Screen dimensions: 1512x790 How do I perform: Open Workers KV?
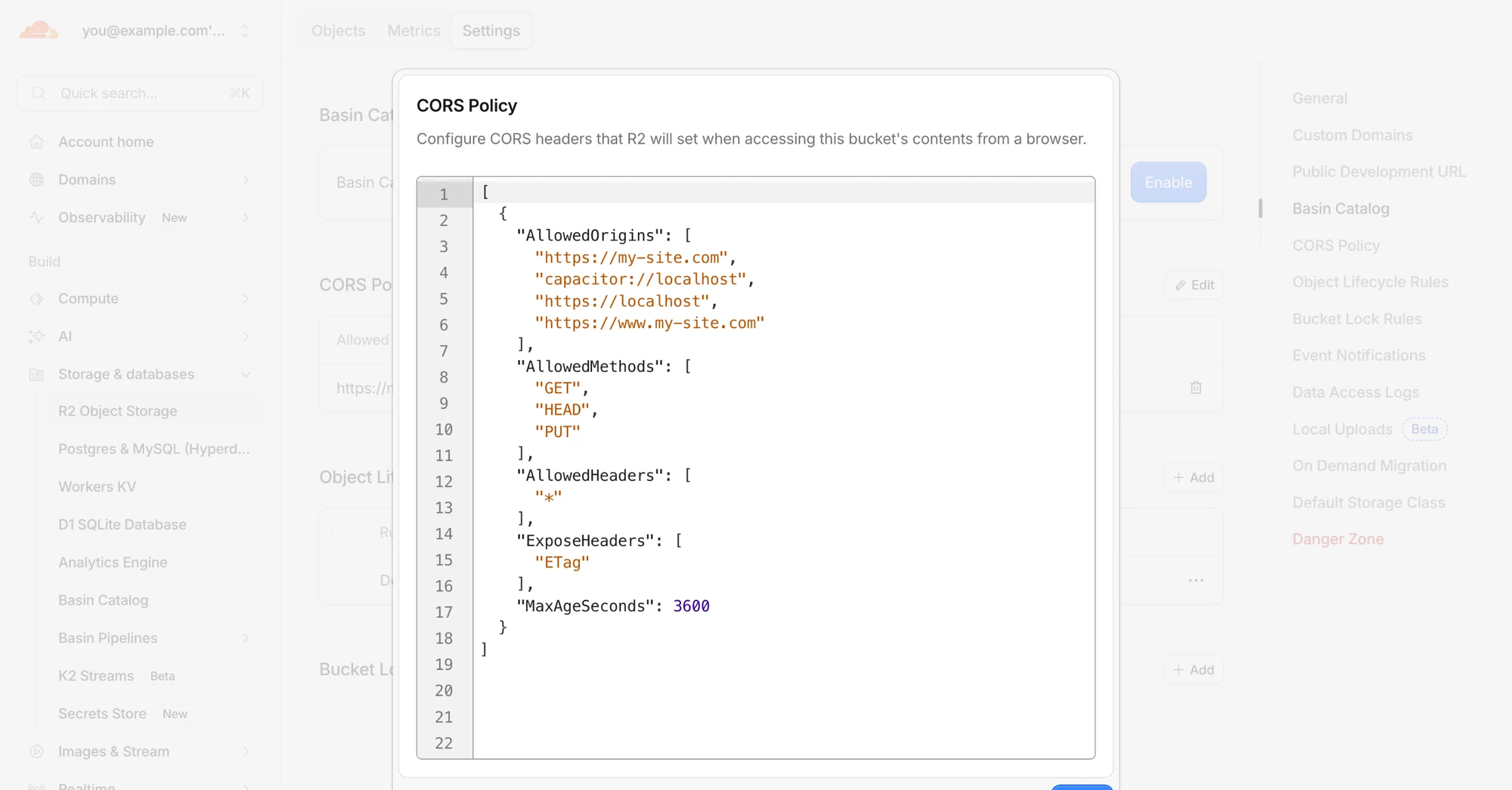coord(97,487)
